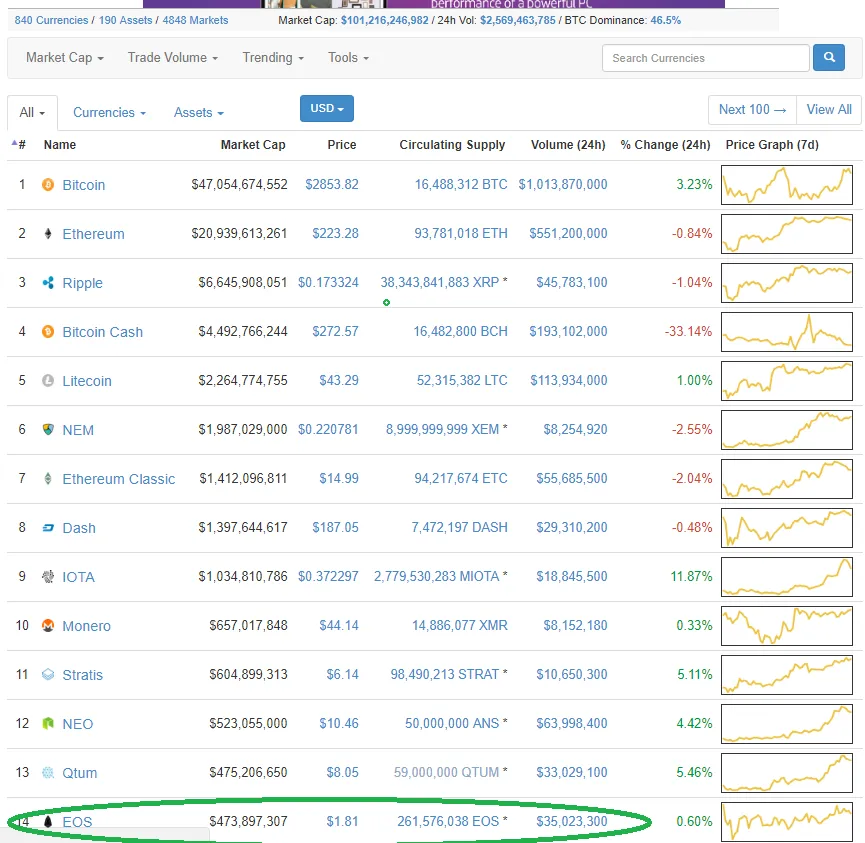Open the Ethereum currency page
This screenshot has height=843, width=865.
tap(93, 234)
